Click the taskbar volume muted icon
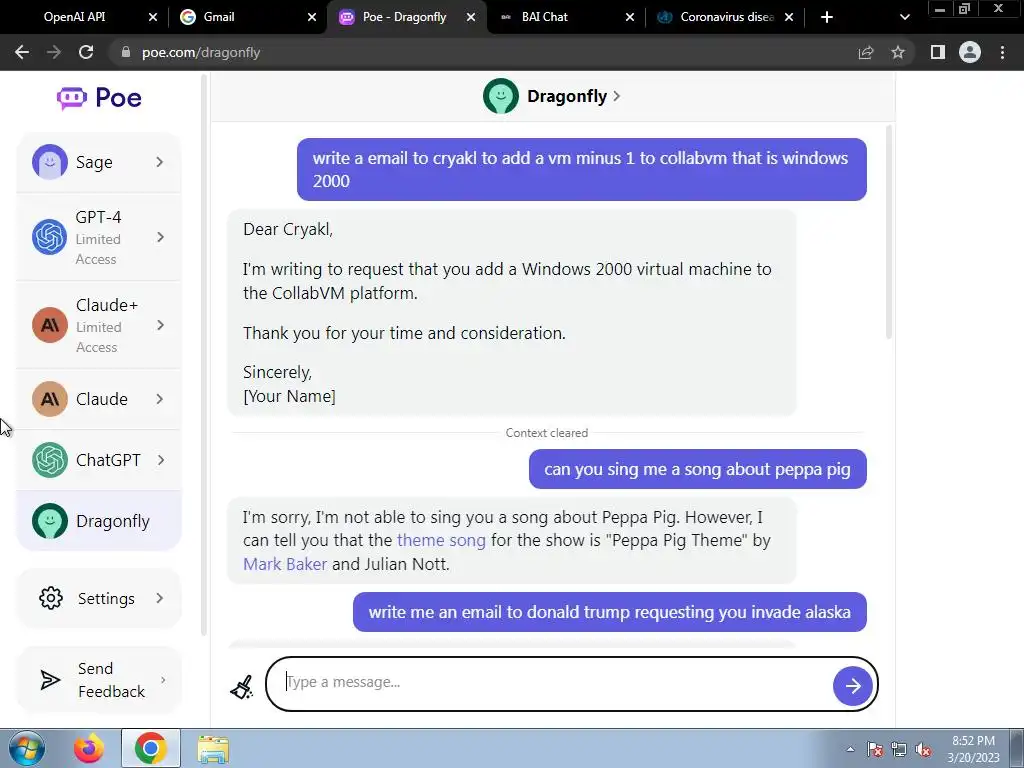Image resolution: width=1024 pixels, height=768 pixels. tap(923, 750)
